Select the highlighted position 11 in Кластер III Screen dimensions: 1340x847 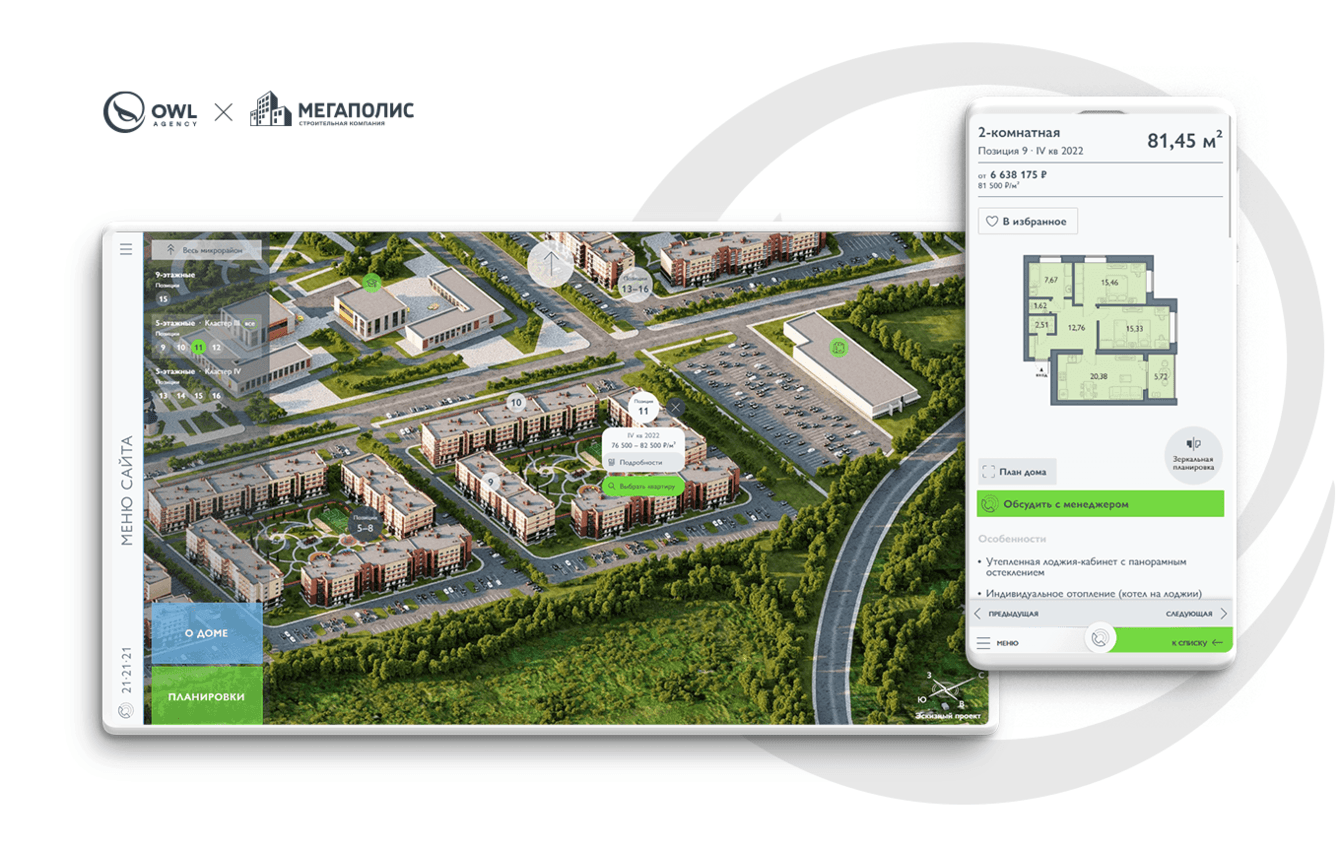tap(198, 347)
